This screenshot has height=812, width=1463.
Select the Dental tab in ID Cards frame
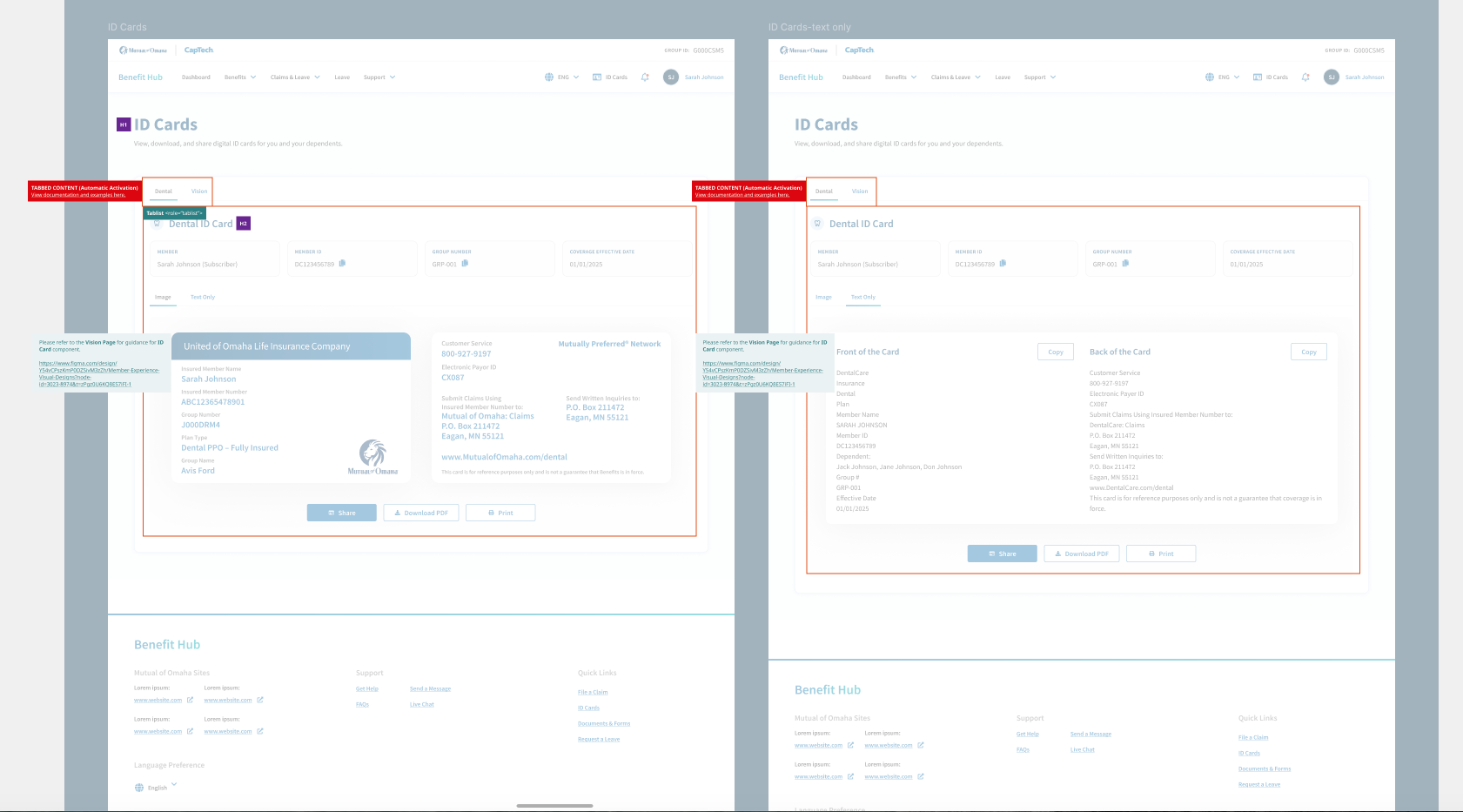164,191
